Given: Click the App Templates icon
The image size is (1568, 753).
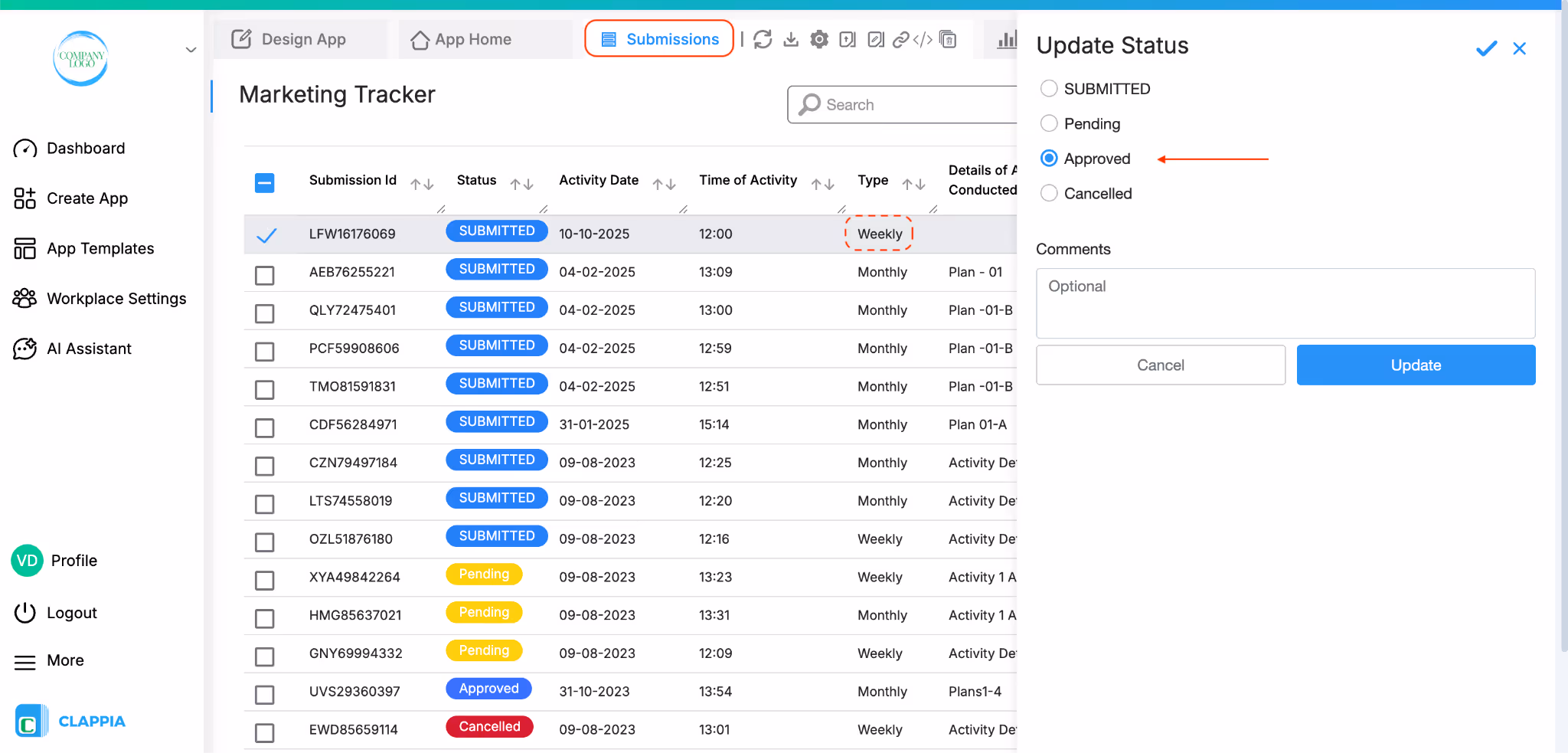Looking at the screenshot, I should click(25, 248).
